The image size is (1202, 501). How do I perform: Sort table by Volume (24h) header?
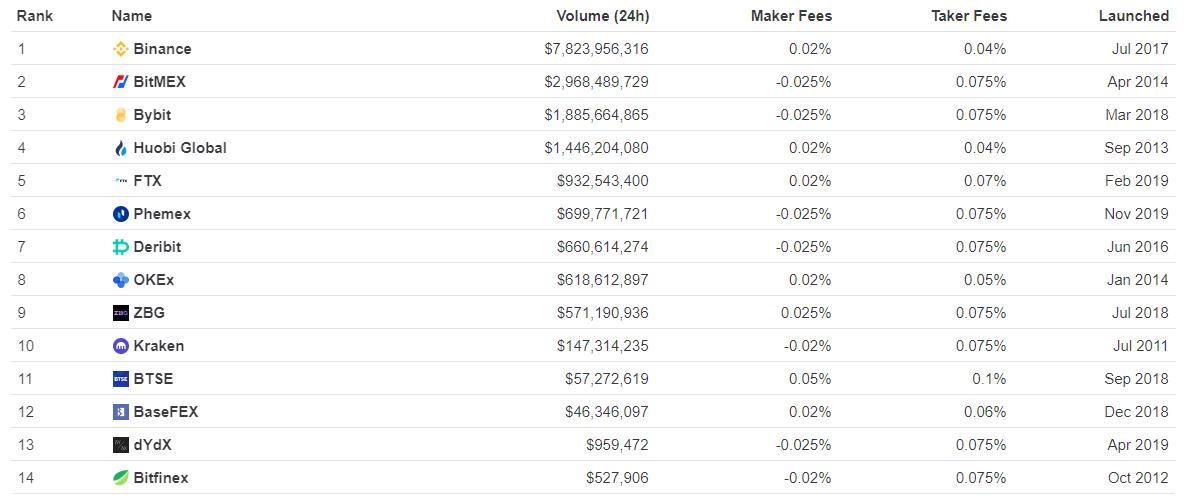coord(602,16)
